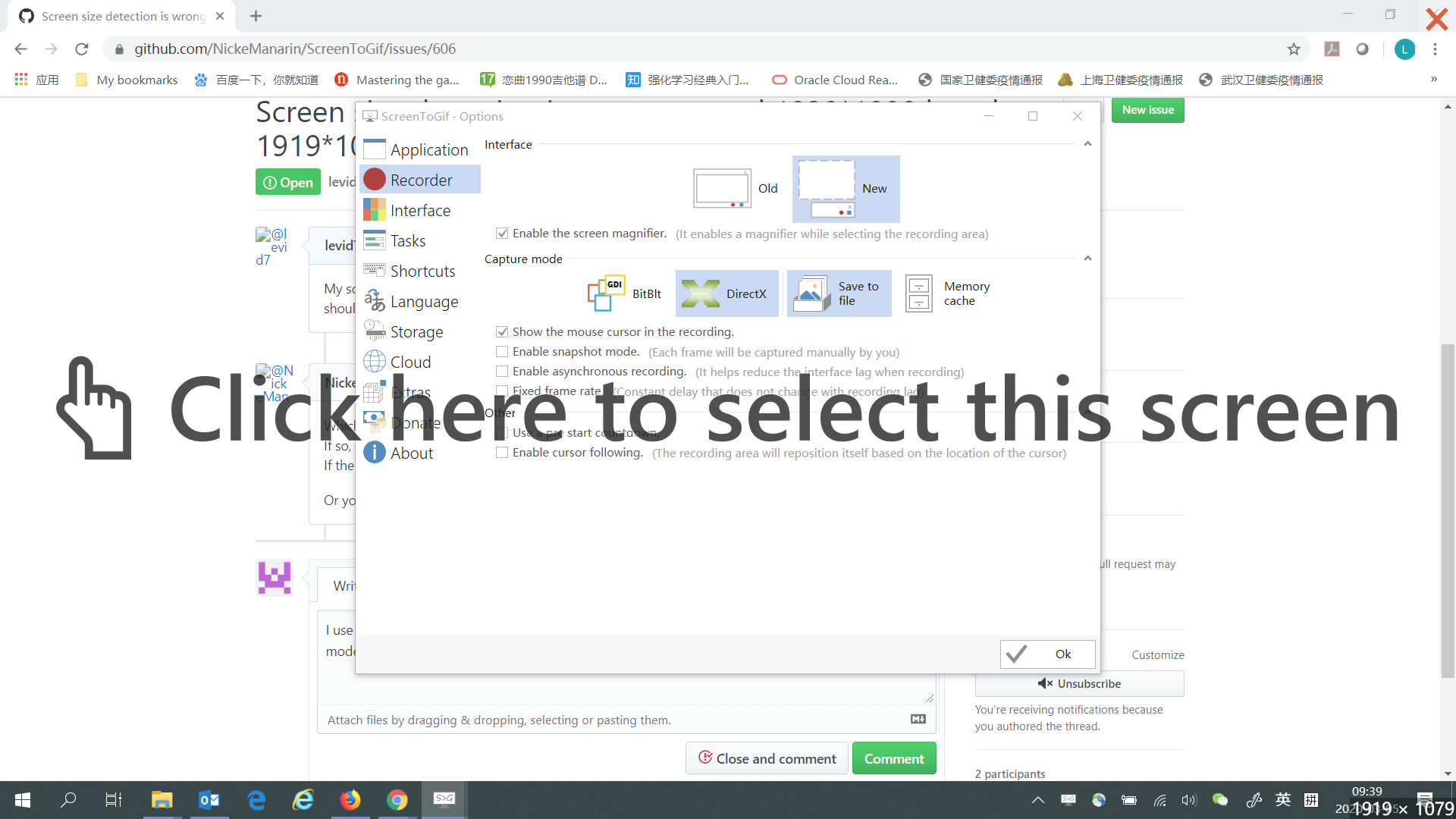Open ScreenToGif from Windows taskbar
This screenshot has height=819, width=1456.
click(x=444, y=800)
